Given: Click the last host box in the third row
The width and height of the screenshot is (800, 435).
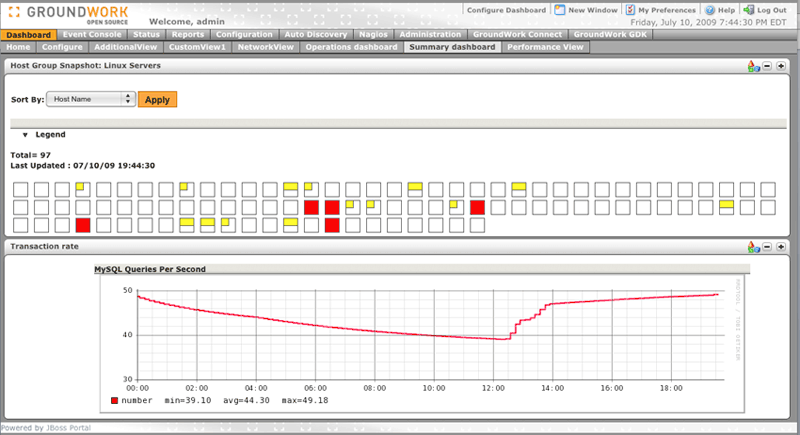Looking at the screenshot, I should pyautogui.click(x=477, y=225).
